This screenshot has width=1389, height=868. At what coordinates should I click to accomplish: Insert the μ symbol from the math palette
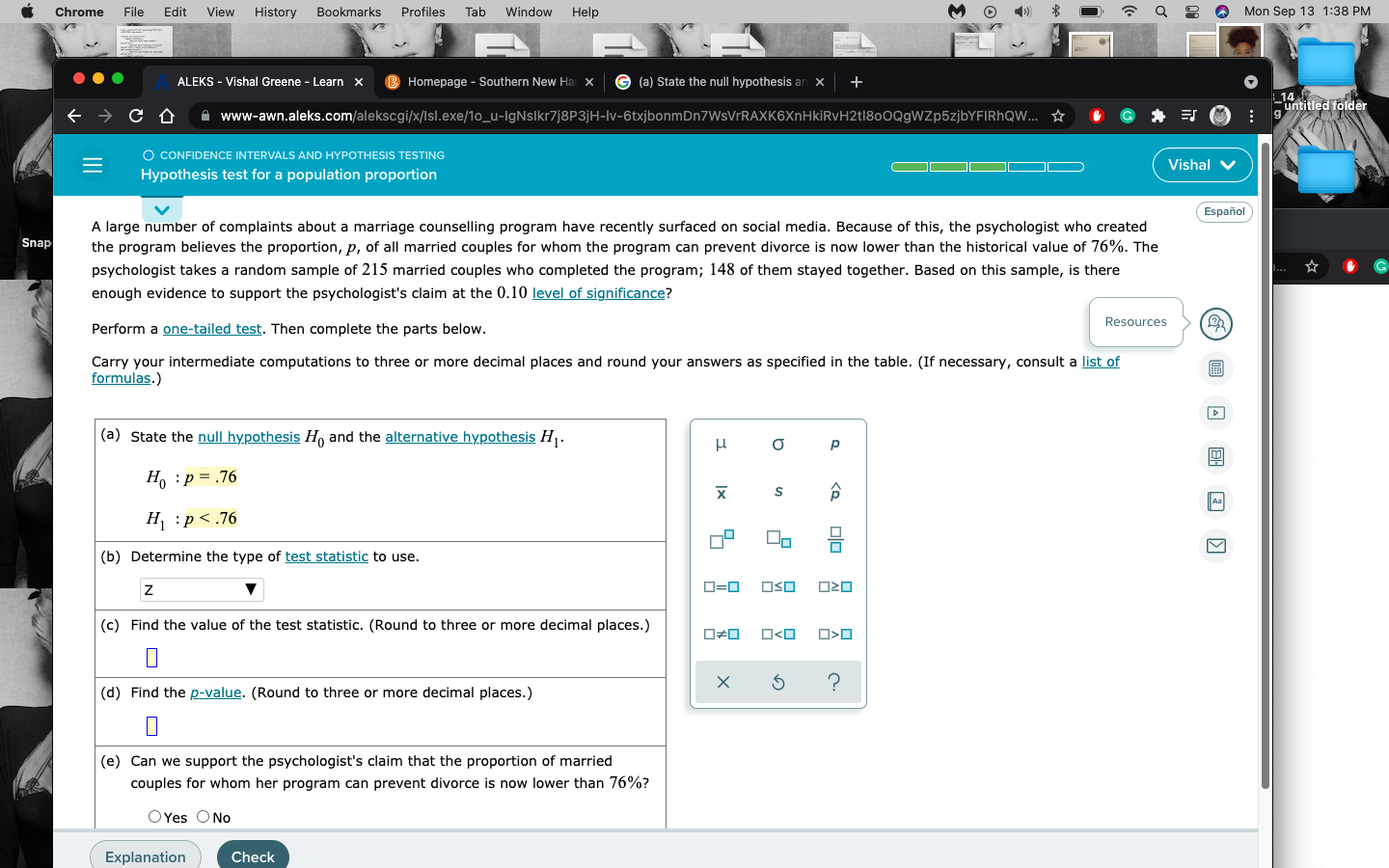[721, 444]
